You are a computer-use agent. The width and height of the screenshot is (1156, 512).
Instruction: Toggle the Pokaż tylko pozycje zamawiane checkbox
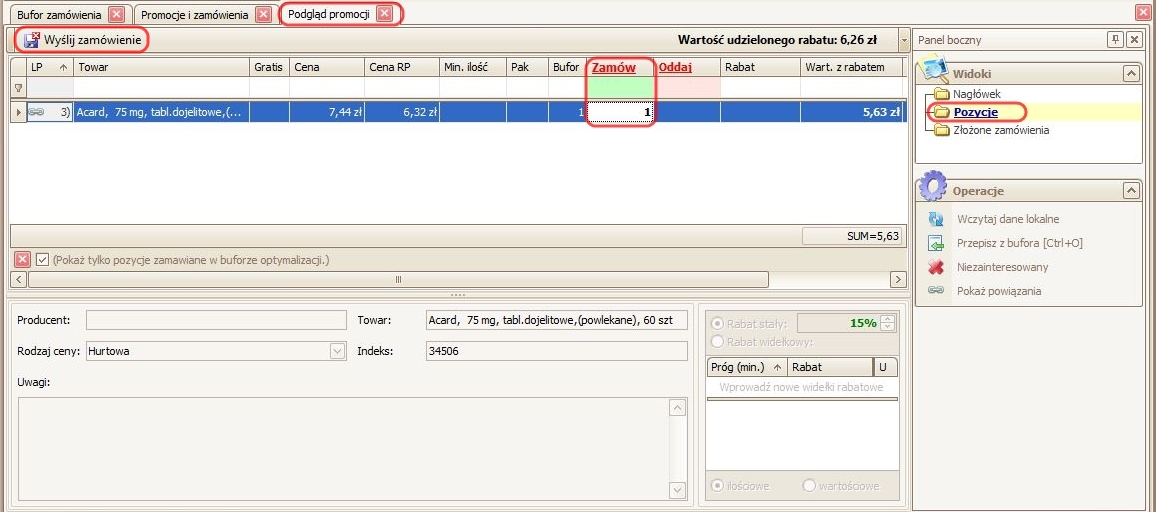pos(42,260)
